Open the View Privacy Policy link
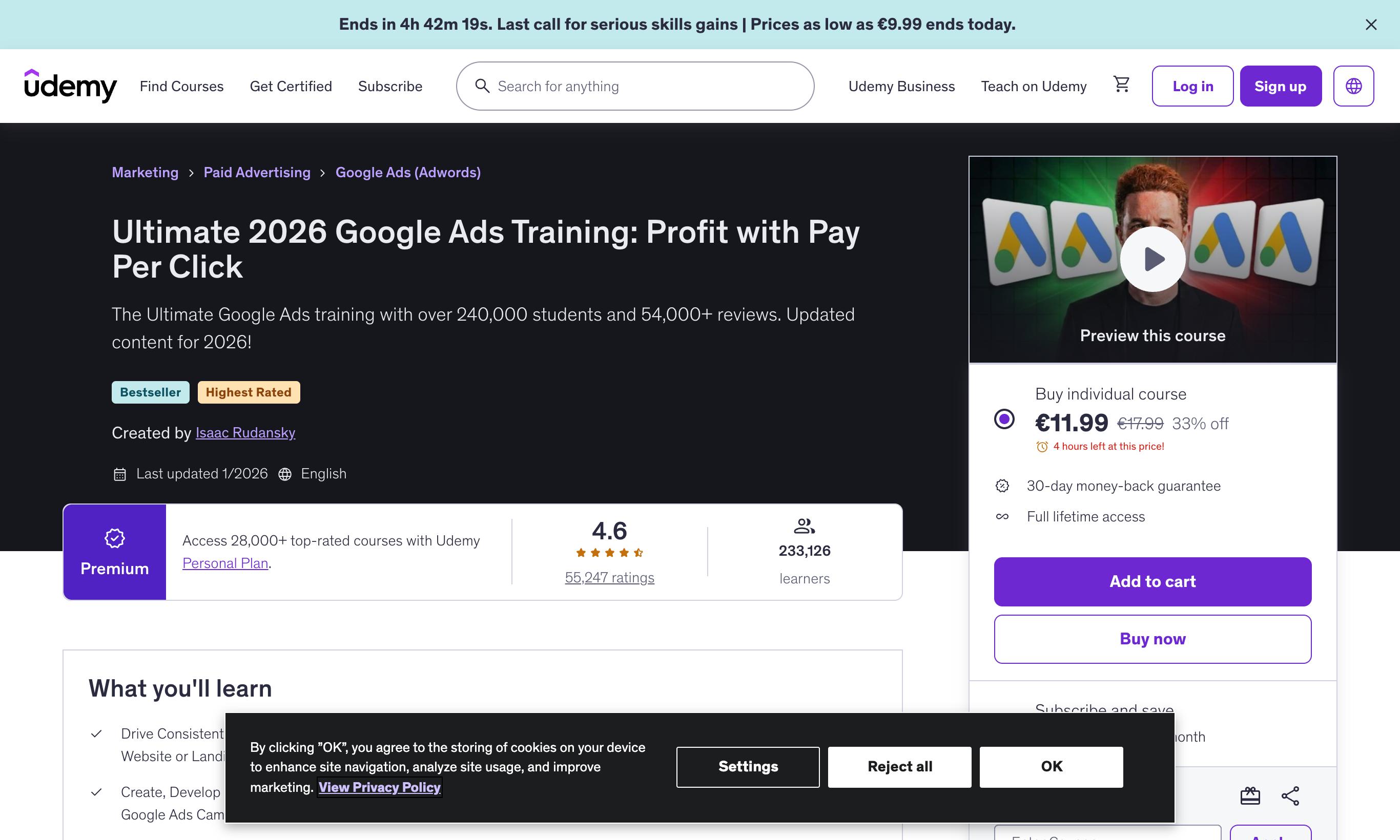The width and height of the screenshot is (1400, 840). 379,787
